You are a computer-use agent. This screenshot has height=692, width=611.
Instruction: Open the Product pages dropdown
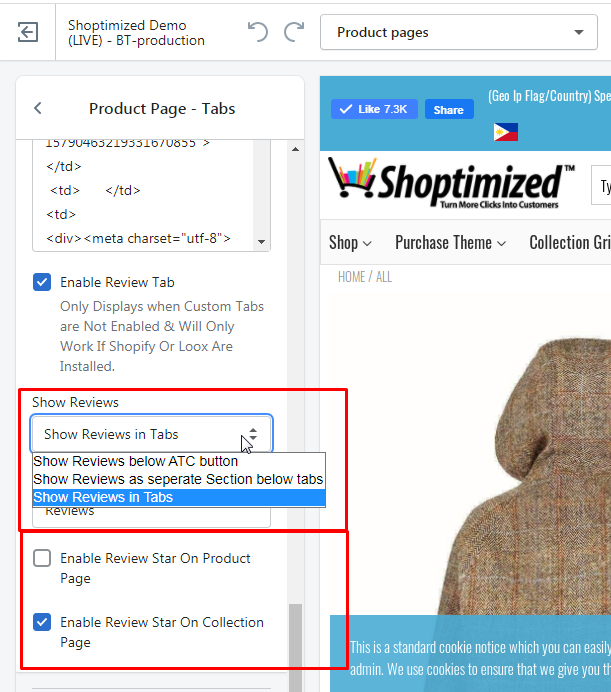(x=459, y=32)
